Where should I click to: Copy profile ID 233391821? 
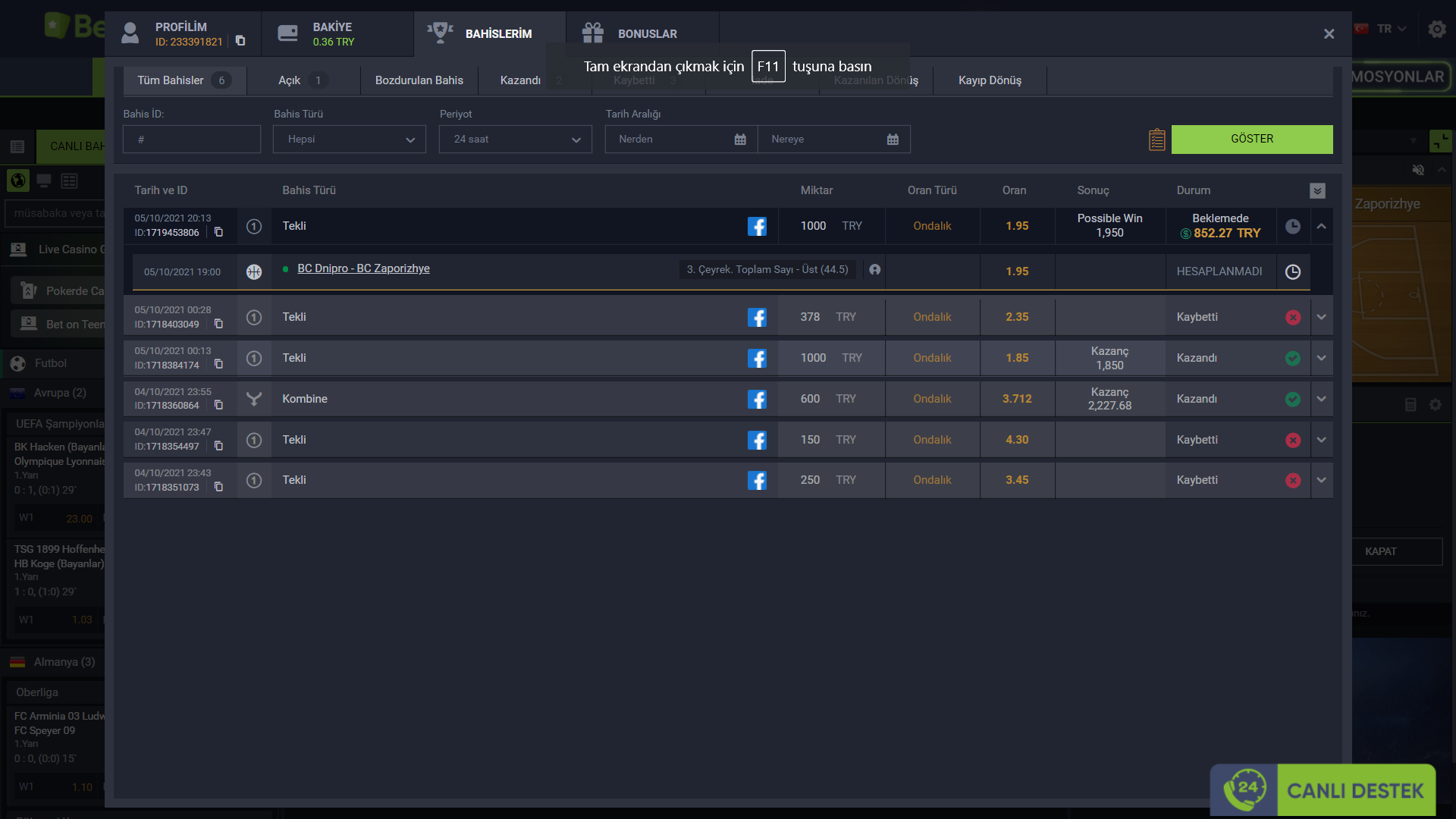(x=240, y=41)
